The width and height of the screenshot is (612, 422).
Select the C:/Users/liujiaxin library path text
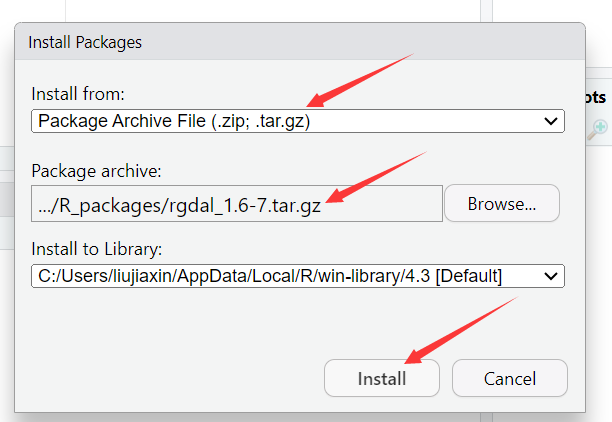[x=270, y=276]
